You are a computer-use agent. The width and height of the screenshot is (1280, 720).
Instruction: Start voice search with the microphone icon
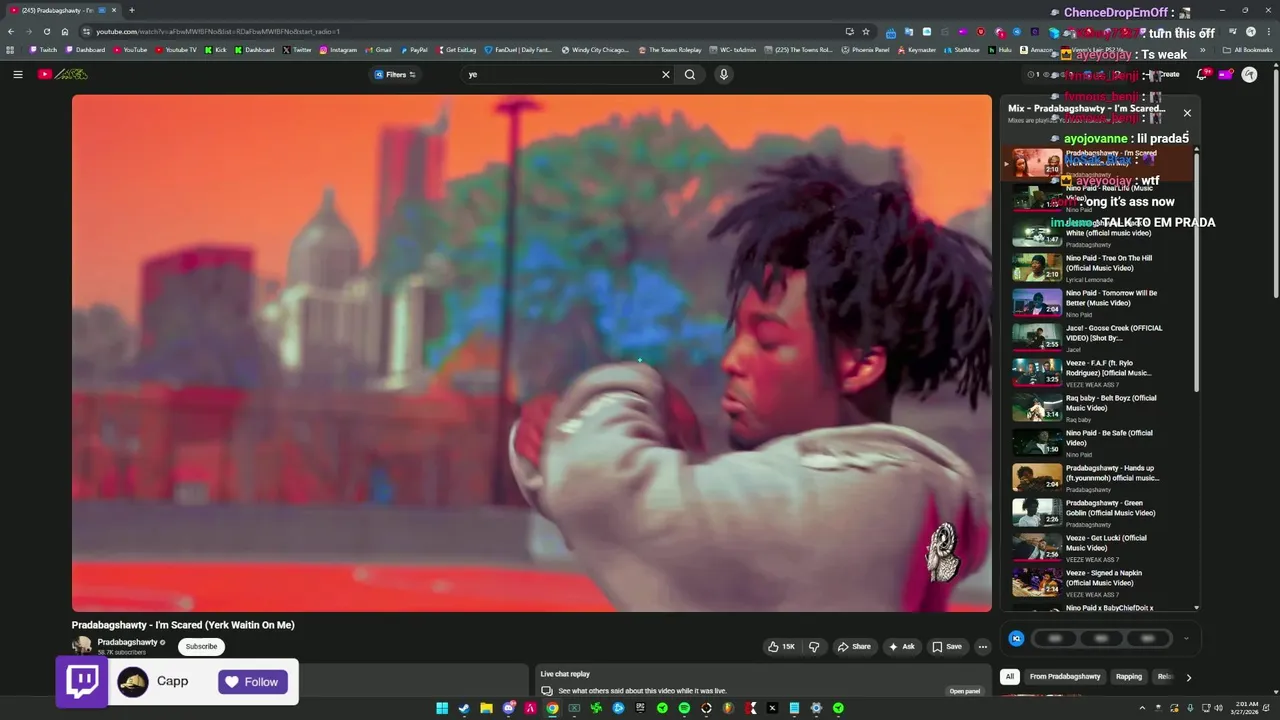point(723,74)
